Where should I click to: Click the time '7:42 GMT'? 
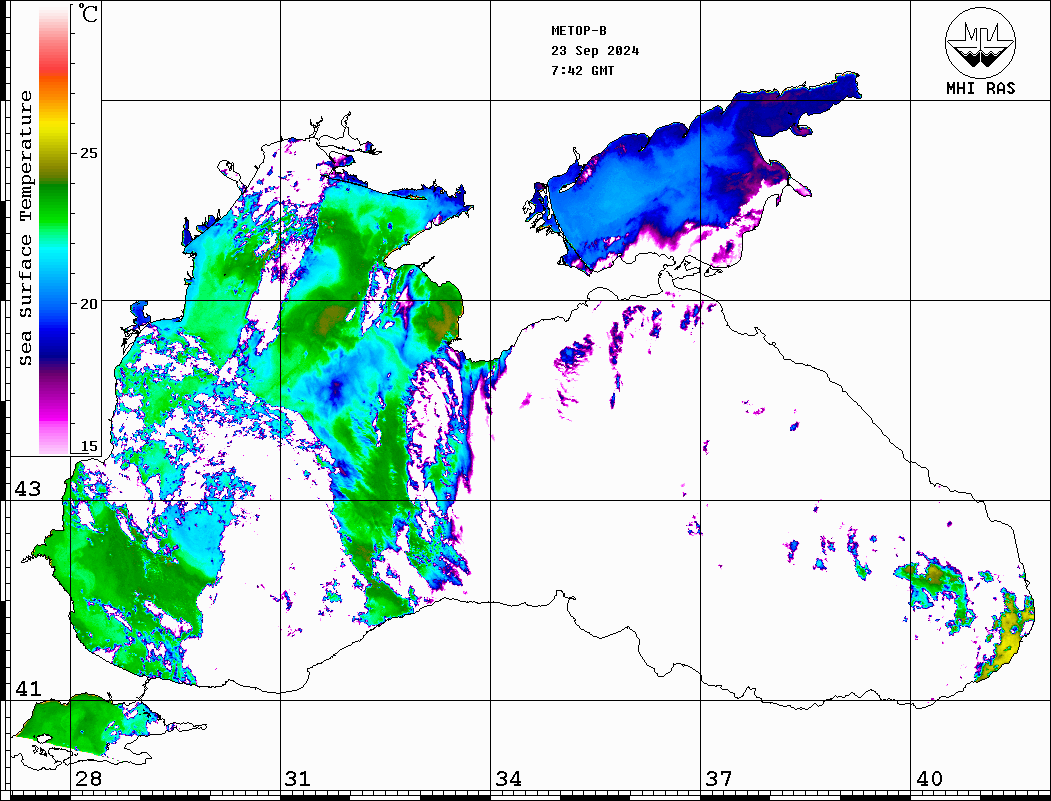click(x=582, y=70)
